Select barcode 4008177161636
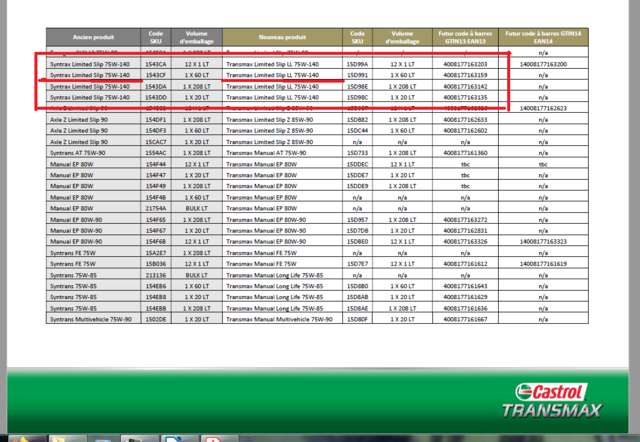Screen dimensions: 640x442 tap(465, 308)
